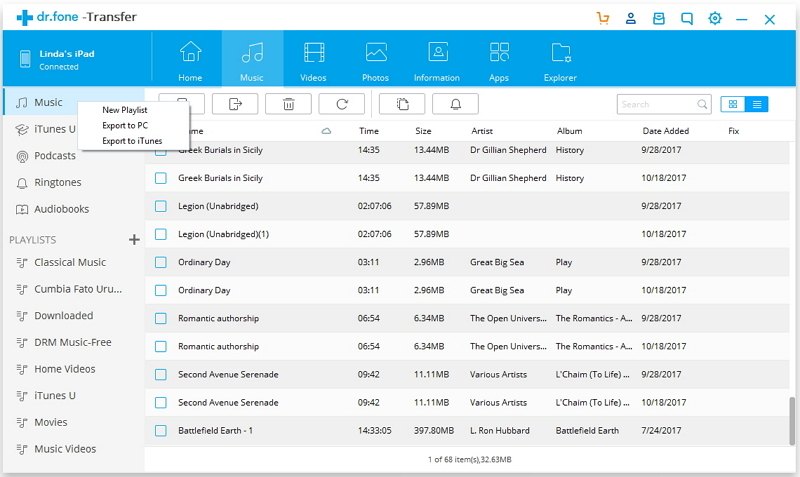Select the 397.80MB size cell
This screenshot has width=800, height=477.
point(434,431)
